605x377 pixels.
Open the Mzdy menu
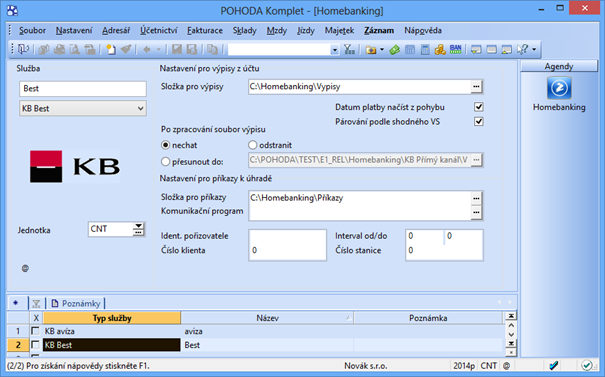(277, 30)
